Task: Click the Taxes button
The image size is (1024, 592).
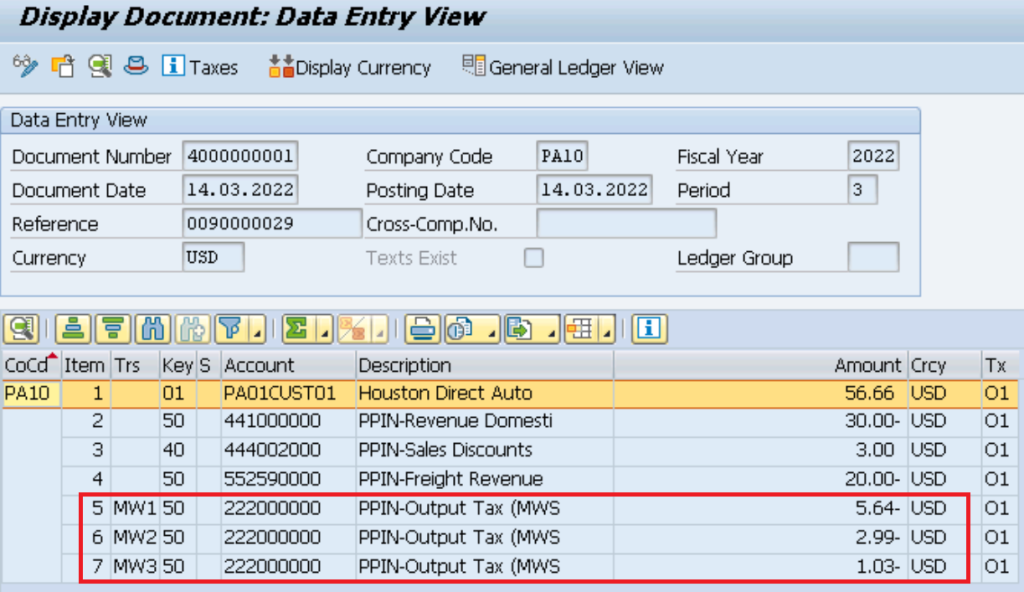Action: pyautogui.click(x=201, y=67)
